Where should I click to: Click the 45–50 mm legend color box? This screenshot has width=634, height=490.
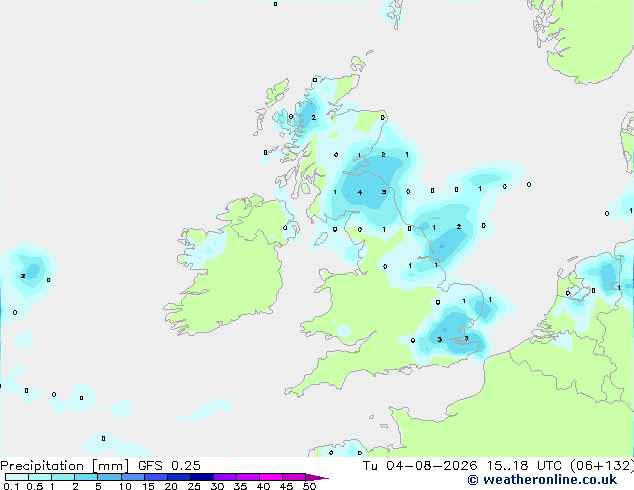pos(294,477)
